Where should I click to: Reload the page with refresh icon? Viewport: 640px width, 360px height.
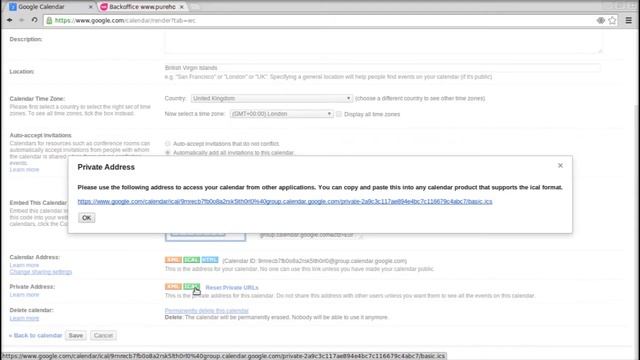(x=34, y=20)
